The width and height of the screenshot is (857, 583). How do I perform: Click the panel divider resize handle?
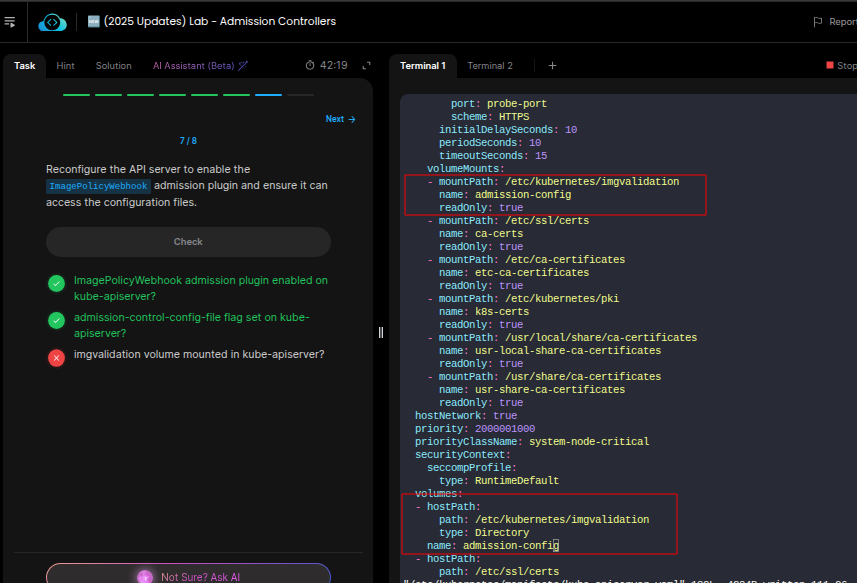381,332
